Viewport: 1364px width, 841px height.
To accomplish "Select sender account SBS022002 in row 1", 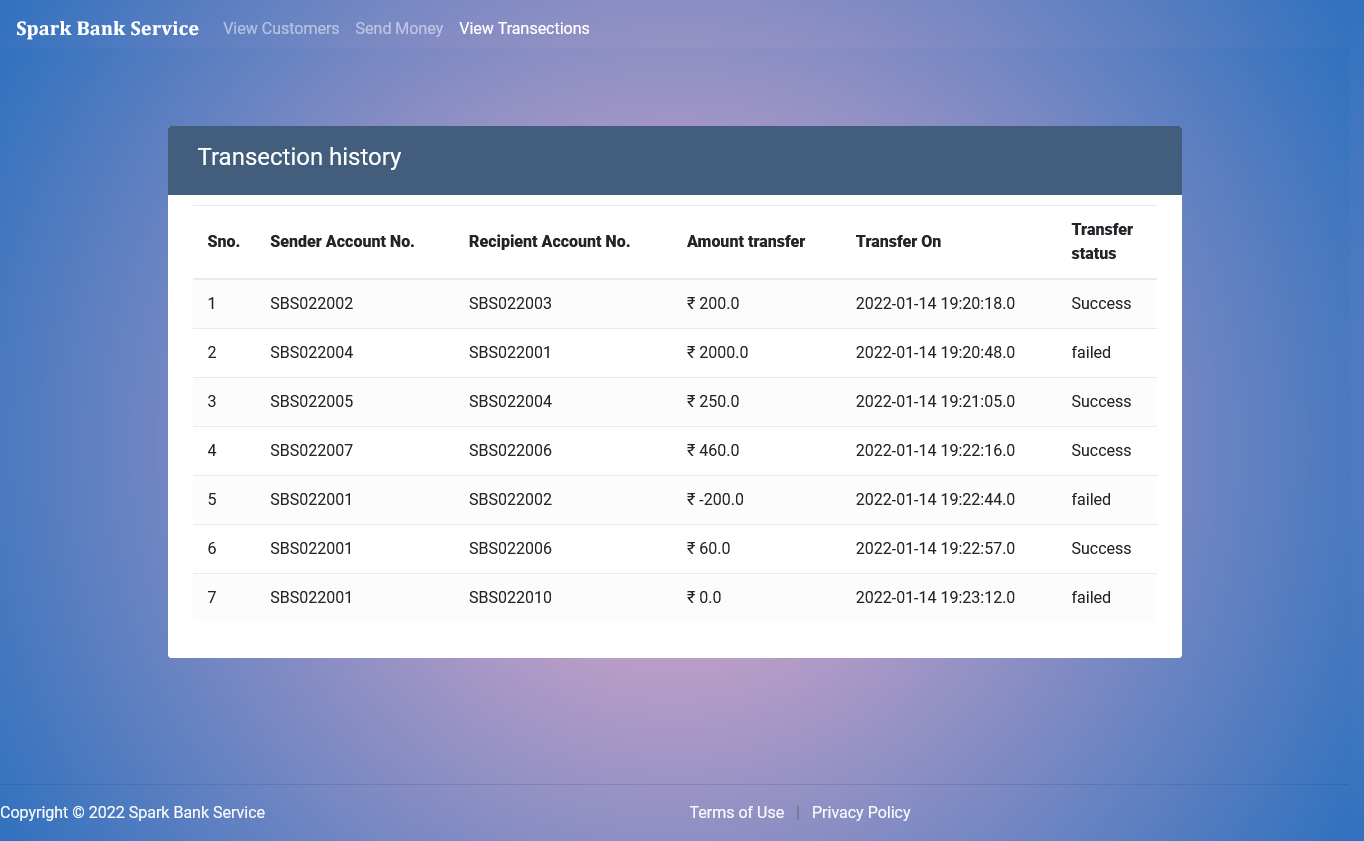I will [x=312, y=303].
